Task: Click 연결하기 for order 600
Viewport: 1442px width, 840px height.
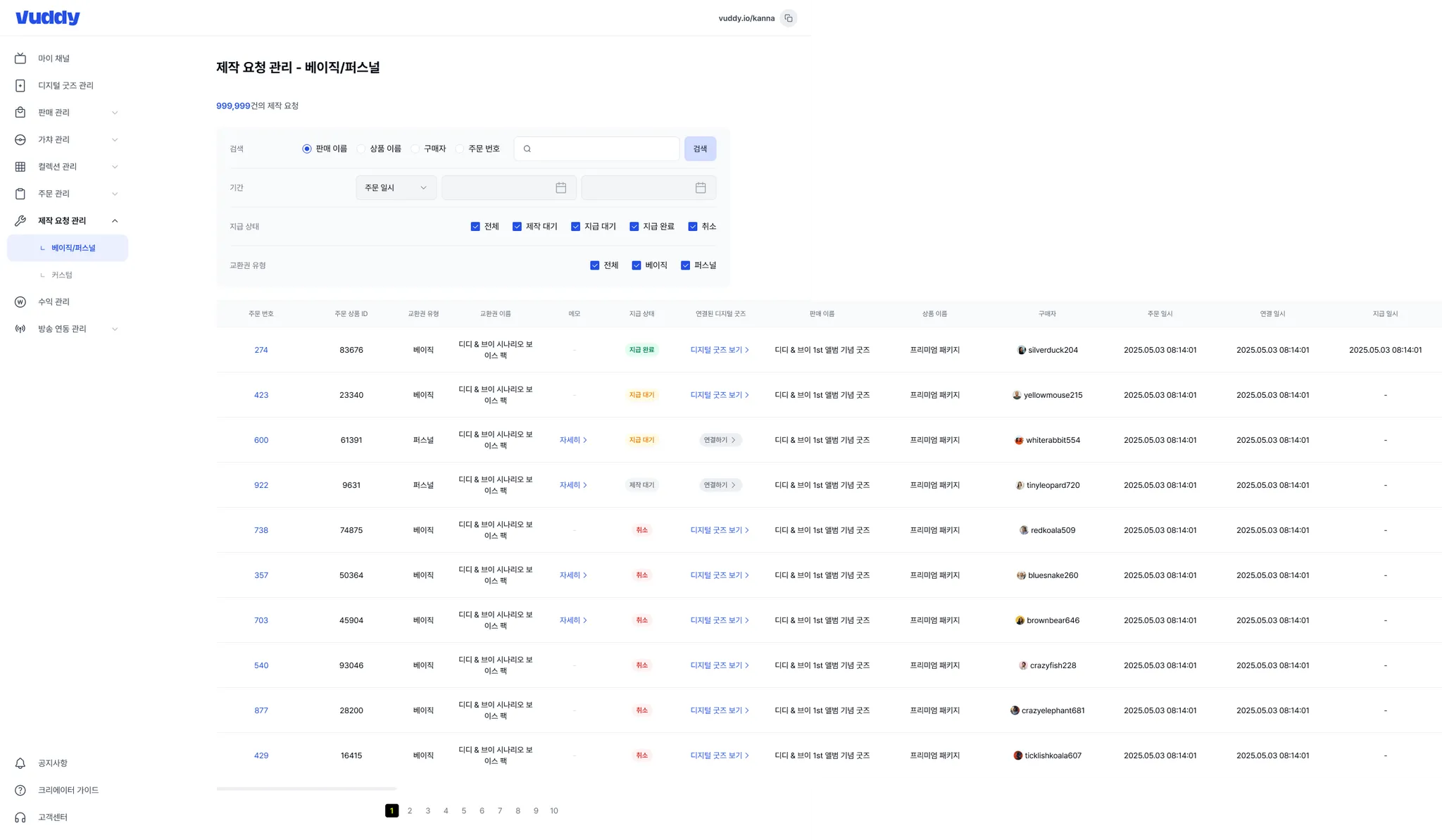Action: 720,440
